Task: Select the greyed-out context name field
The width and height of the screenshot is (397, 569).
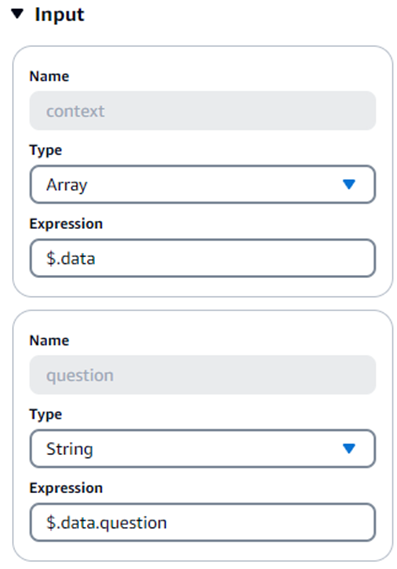Action: 202,111
